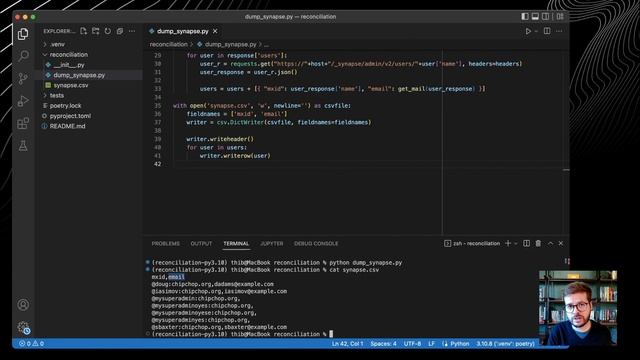Viewport: 640px width, 360px height.
Task: Click reconciliation in the breadcrumb
Action: (x=169, y=44)
